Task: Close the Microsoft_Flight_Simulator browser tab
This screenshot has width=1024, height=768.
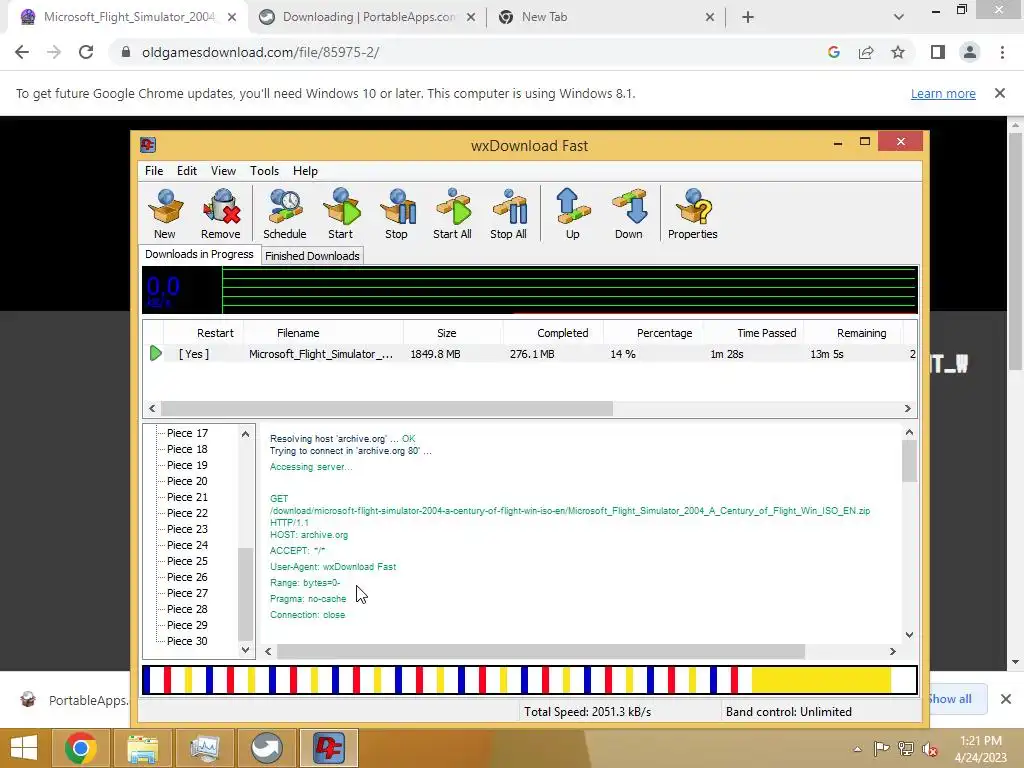Action: (x=232, y=17)
